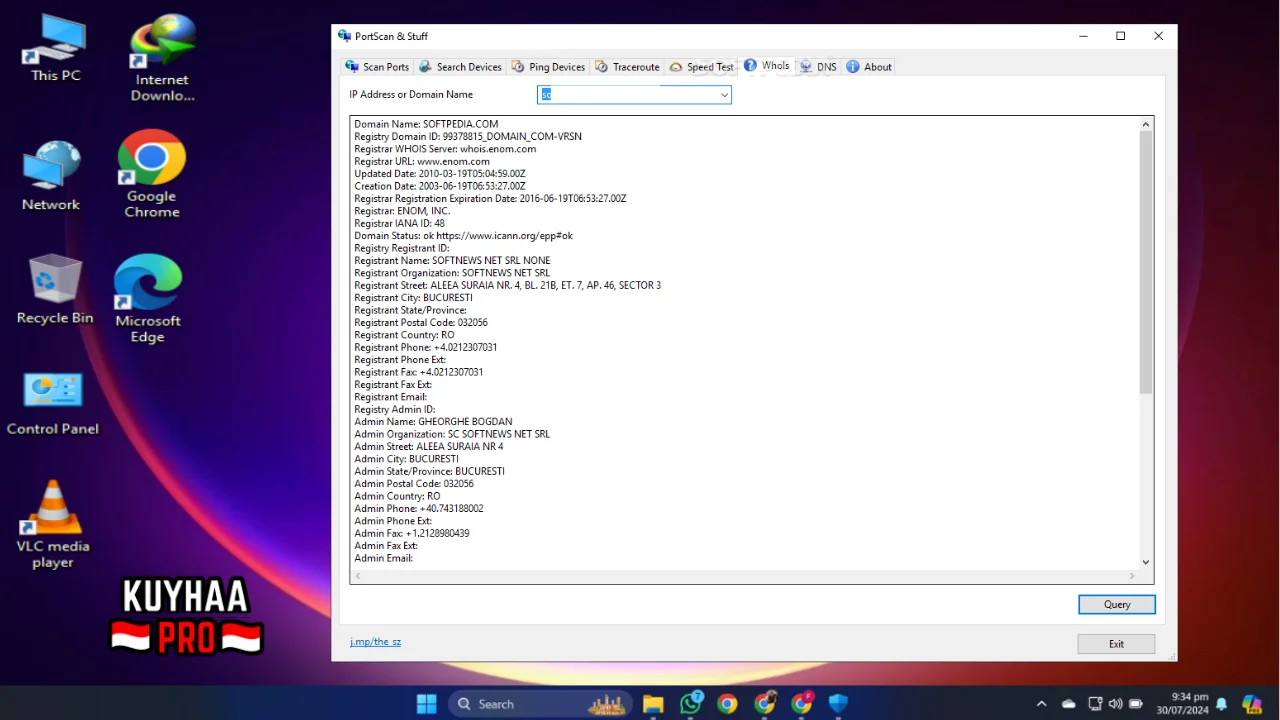The image size is (1280, 720).
Task: Click the 'Registrar URL: www.enom.com' line
Action: 422,161
